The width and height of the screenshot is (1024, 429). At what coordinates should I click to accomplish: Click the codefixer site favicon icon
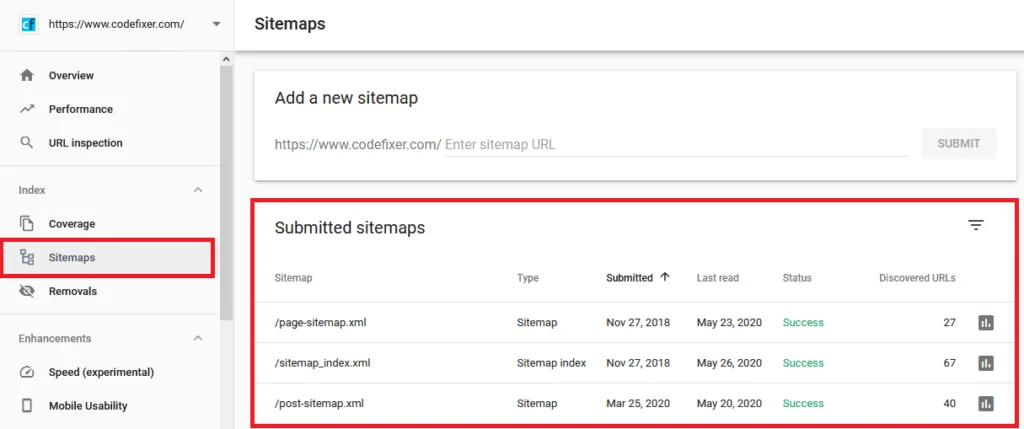[29, 24]
